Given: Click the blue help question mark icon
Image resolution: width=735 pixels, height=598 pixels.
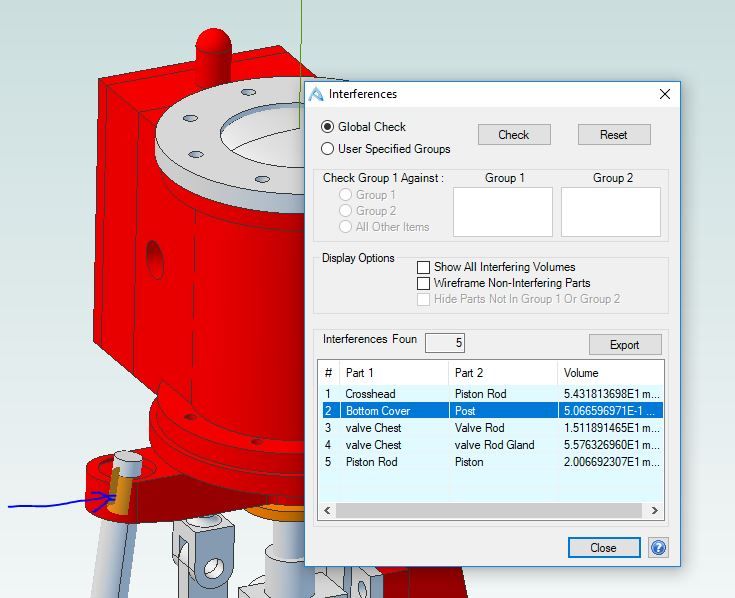Looking at the screenshot, I should (658, 547).
